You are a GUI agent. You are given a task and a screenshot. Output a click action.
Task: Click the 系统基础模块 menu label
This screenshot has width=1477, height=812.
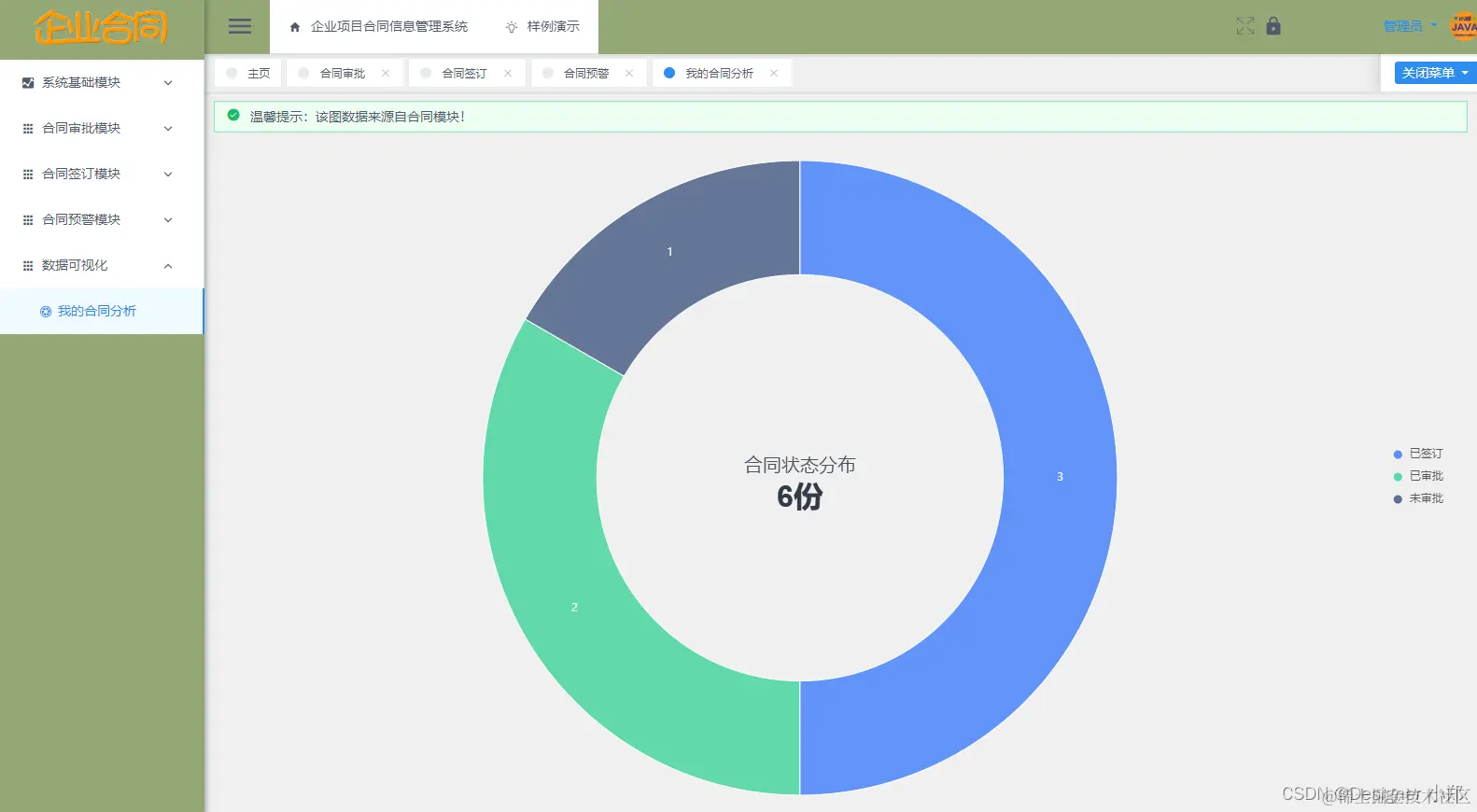pos(81,83)
